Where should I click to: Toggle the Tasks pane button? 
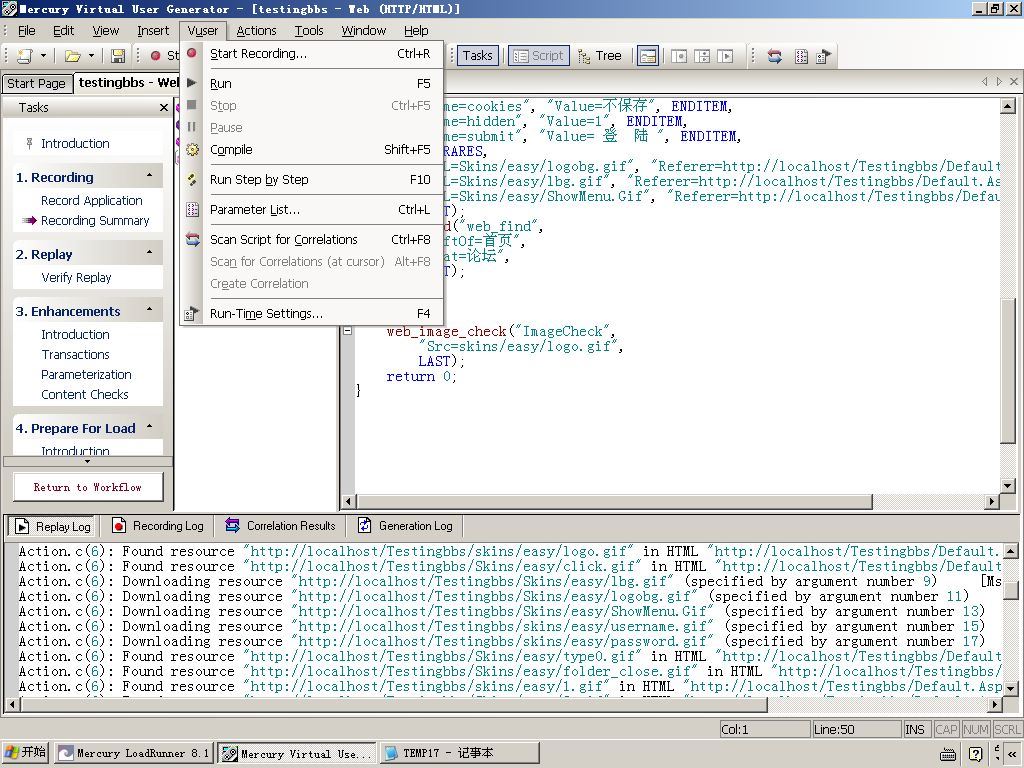coord(477,56)
